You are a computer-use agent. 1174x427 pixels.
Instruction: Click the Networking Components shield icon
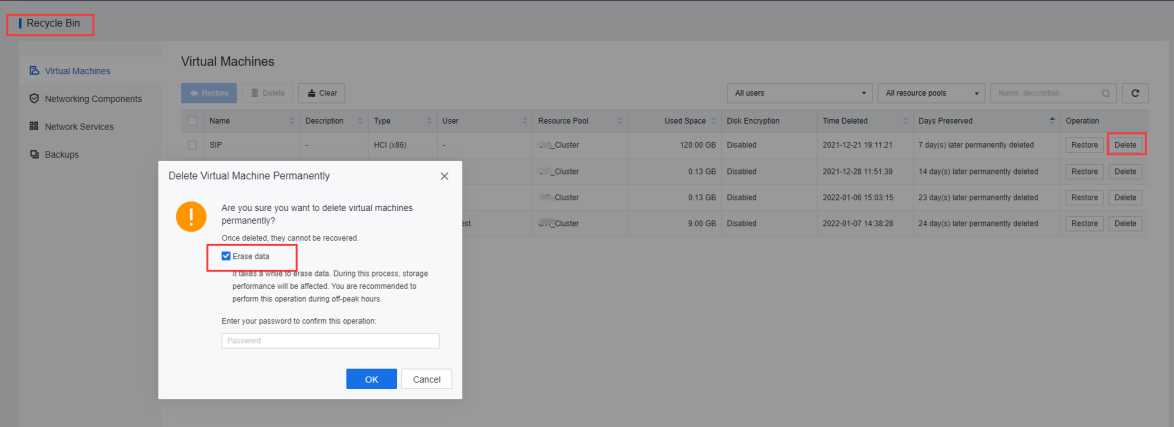[34, 98]
